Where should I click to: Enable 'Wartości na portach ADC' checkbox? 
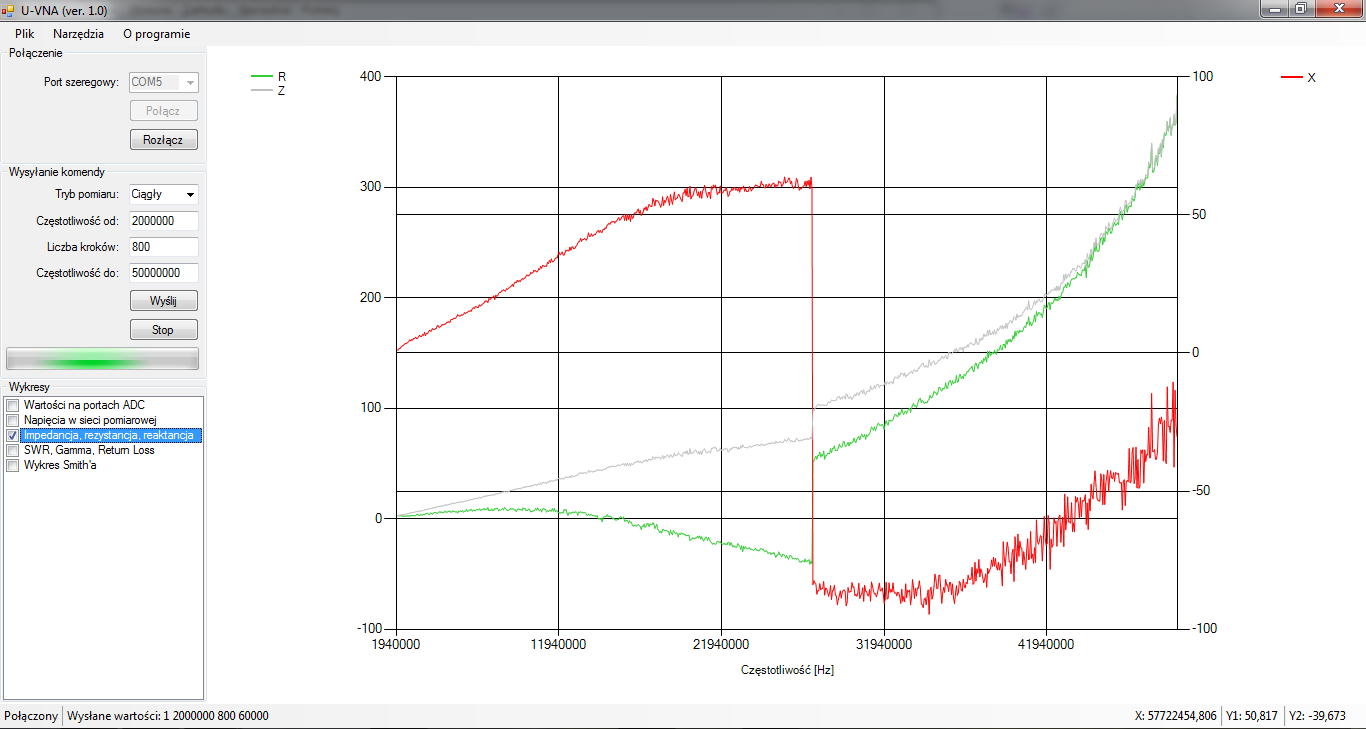pos(12,405)
